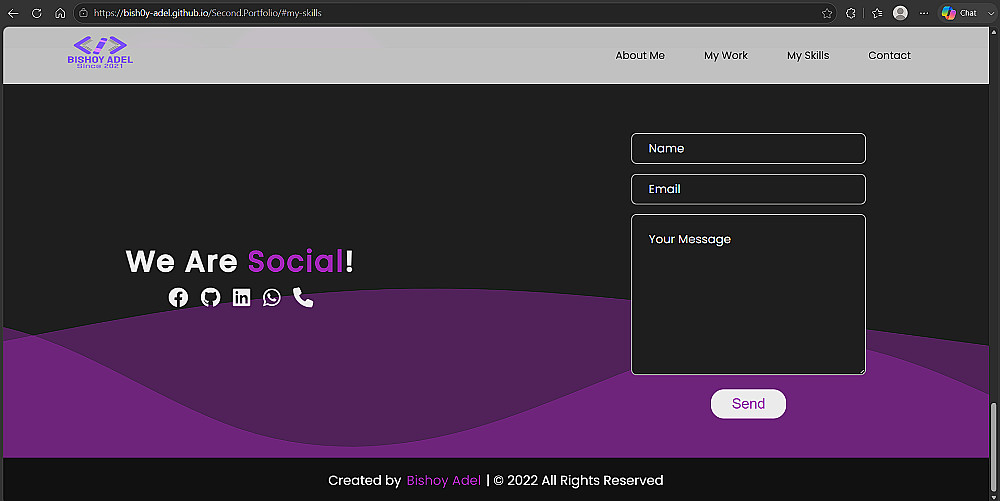Click the Bishoy Adel logo
The width and height of the screenshot is (1000, 501).
click(100, 52)
